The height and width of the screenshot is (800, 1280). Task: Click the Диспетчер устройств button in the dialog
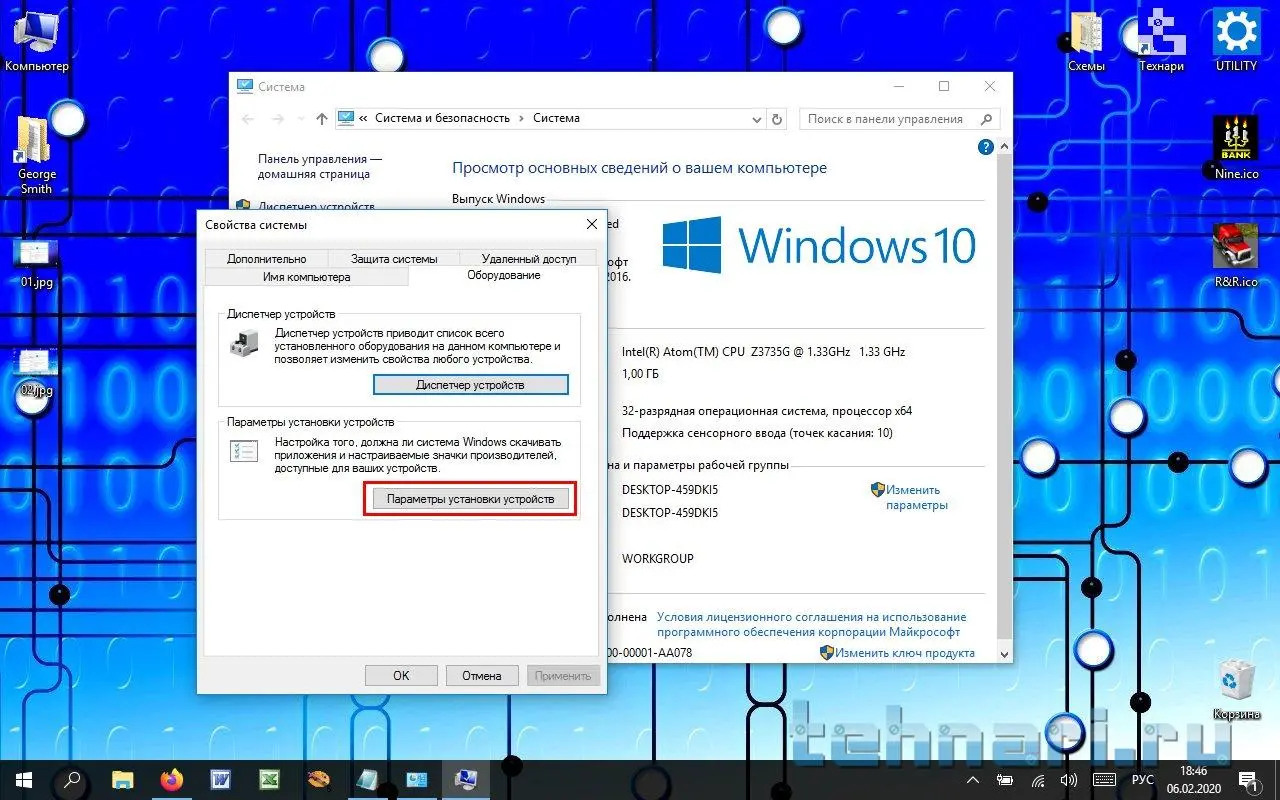[470, 385]
